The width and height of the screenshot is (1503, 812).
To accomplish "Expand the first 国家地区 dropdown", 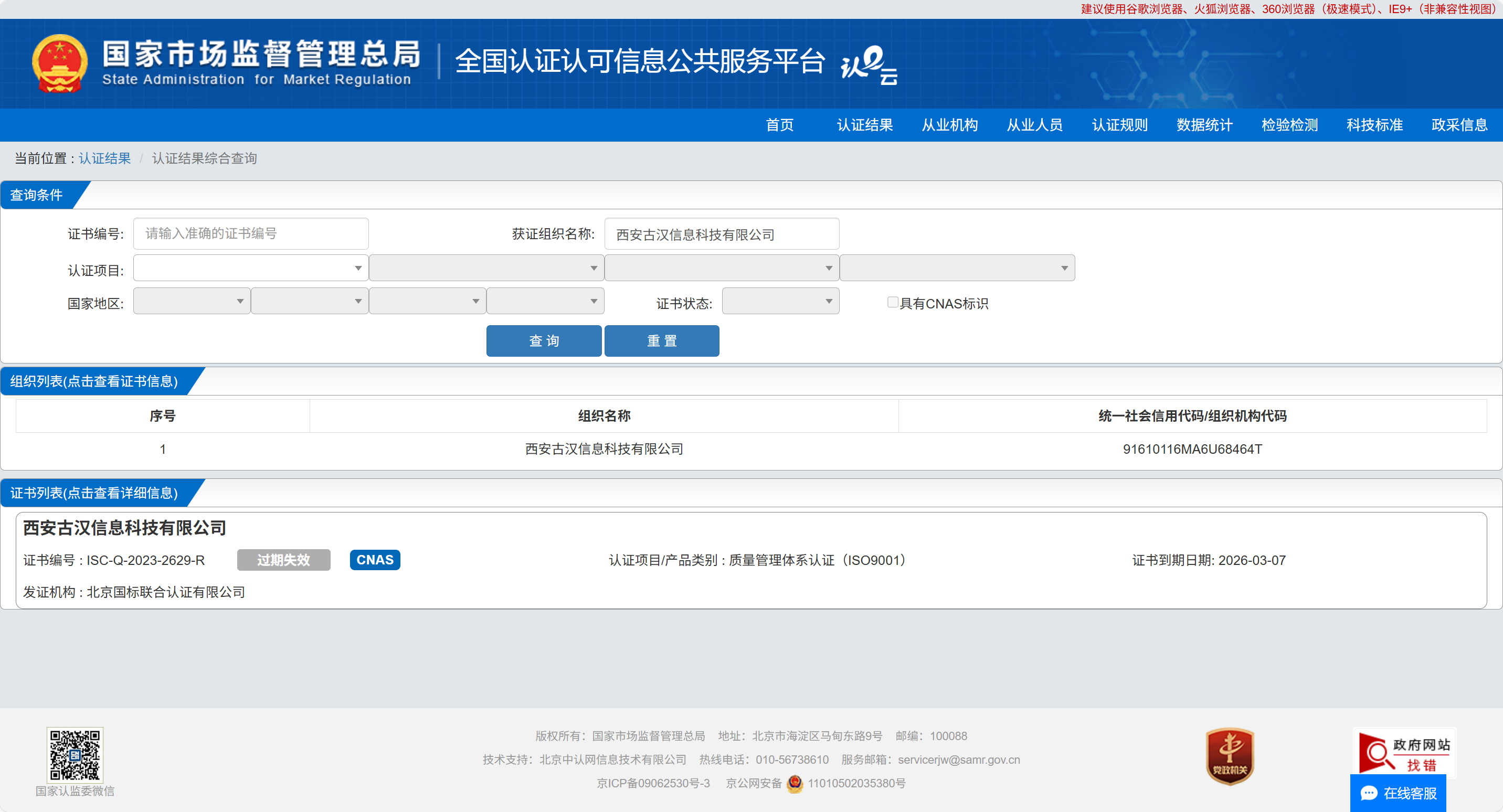I will [192, 302].
